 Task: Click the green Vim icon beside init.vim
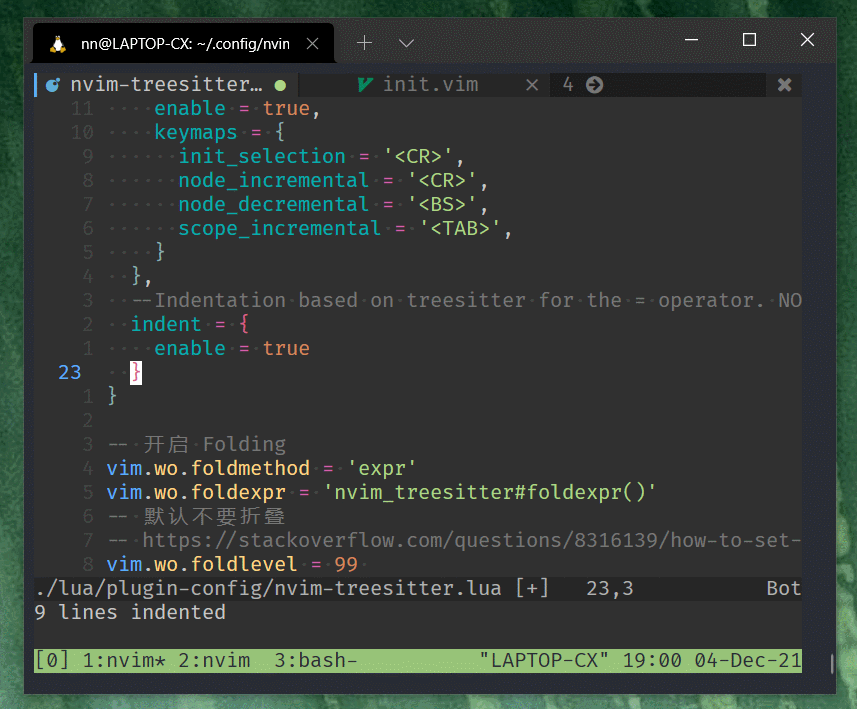tap(366, 84)
